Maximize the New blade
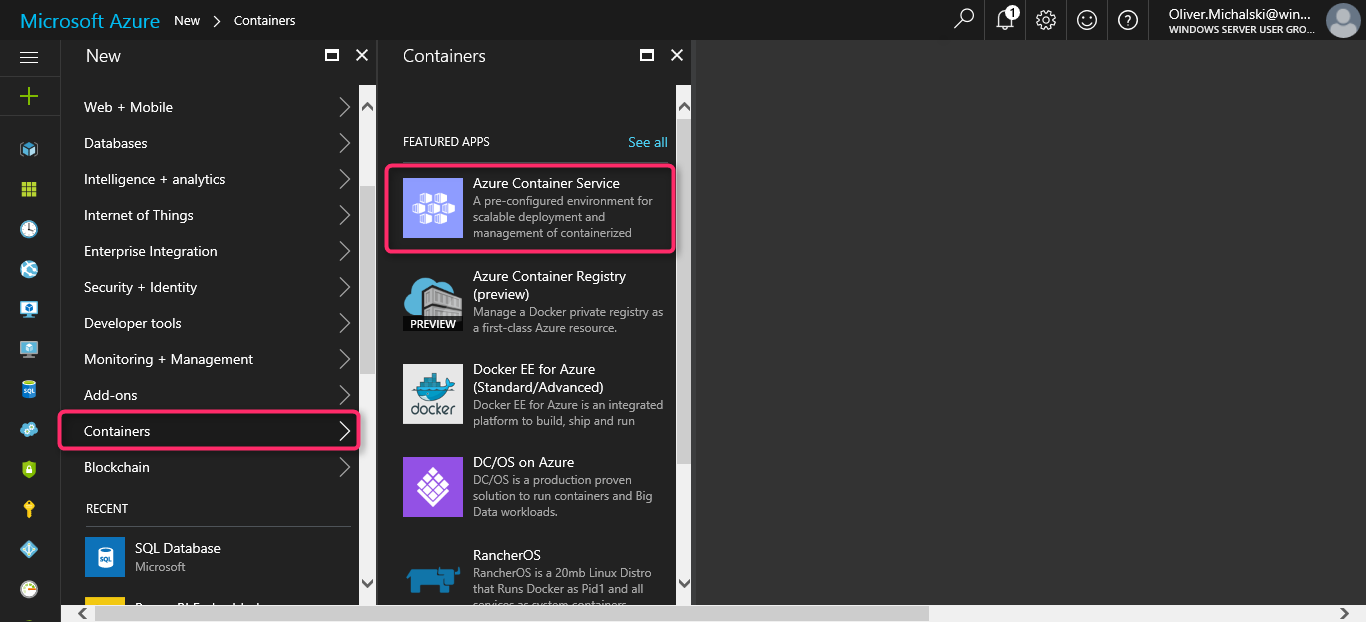The image size is (1366, 622). 332,56
